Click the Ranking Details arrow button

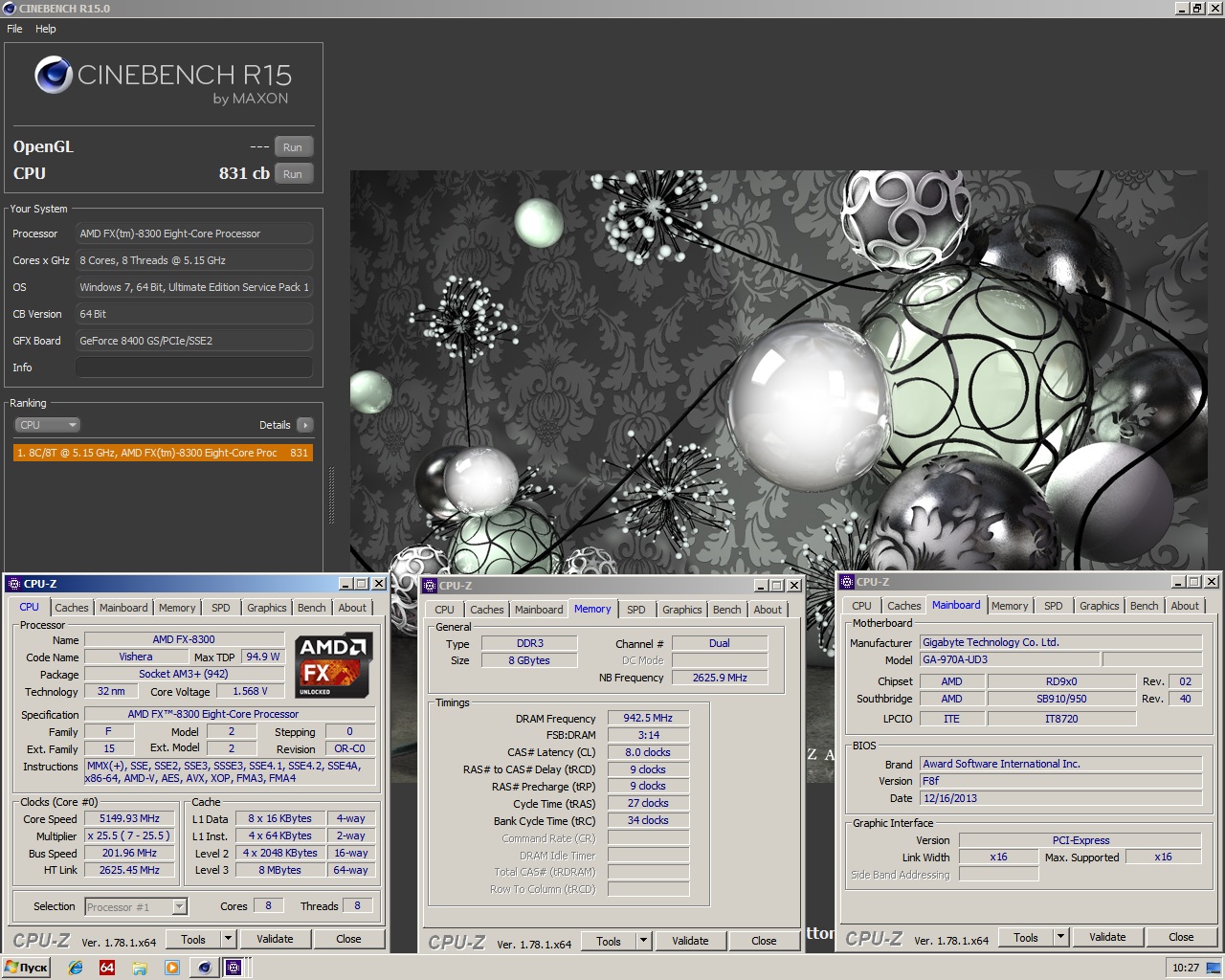[x=305, y=425]
